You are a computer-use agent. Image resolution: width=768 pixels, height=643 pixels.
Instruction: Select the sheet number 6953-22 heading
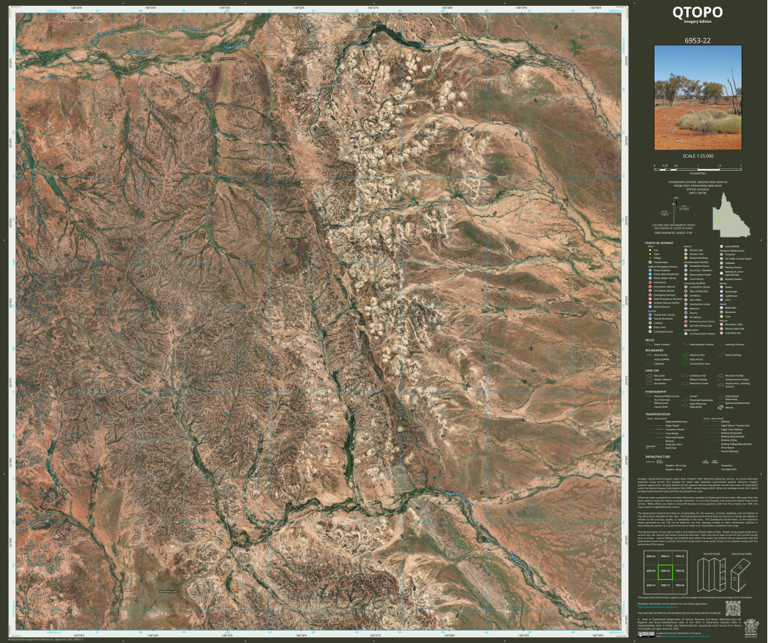[x=698, y=41]
